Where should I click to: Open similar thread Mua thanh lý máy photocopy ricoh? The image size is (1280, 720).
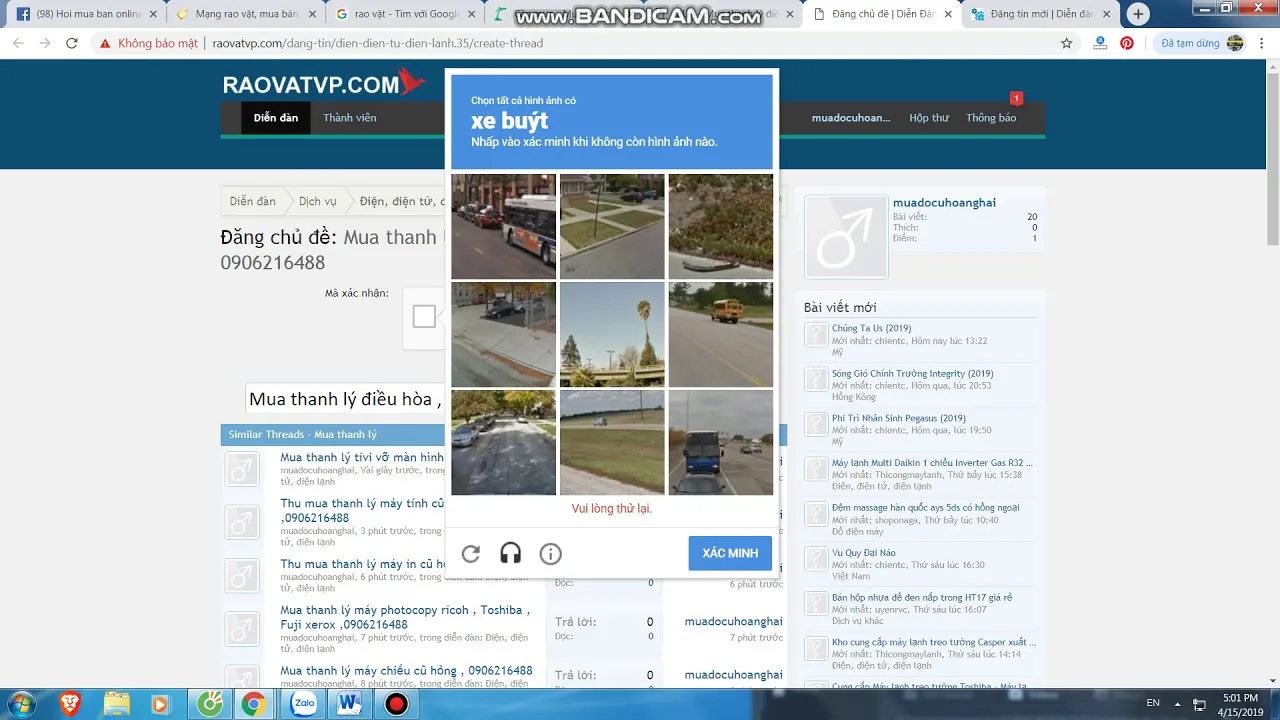pyautogui.click(x=405, y=617)
